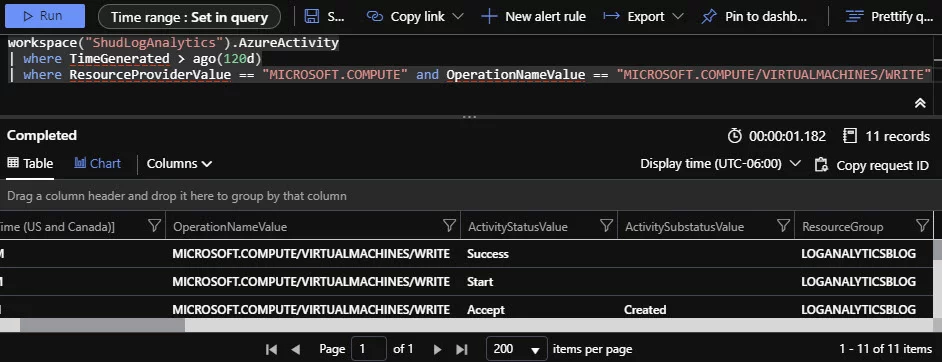Click the page number input field
This screenshot has width=942, height=362.
tap(368, 349)
